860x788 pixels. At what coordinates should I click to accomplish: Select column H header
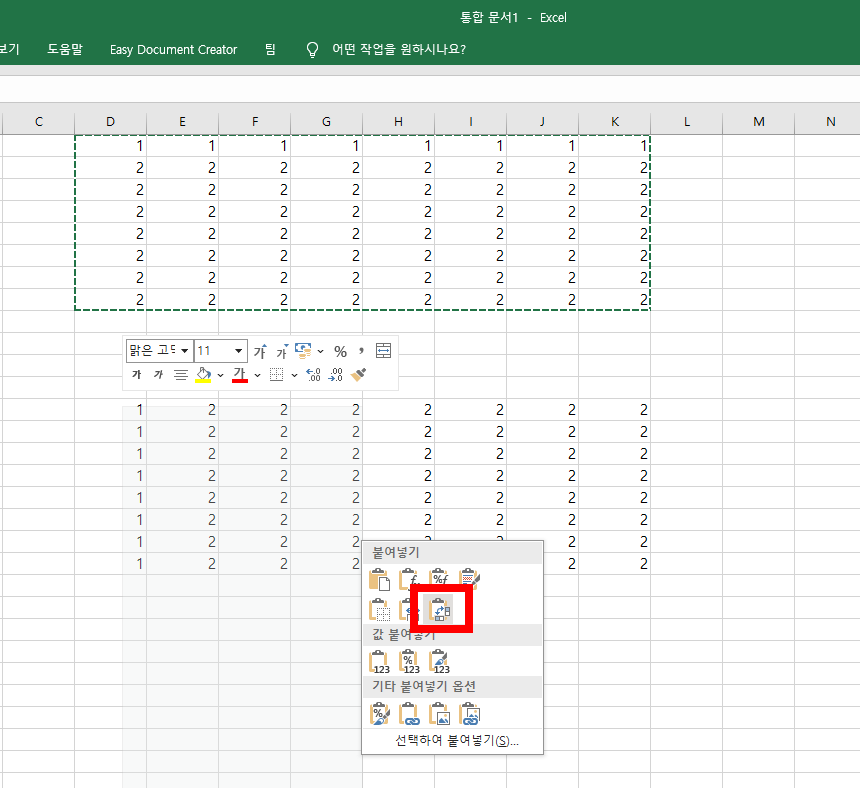(398, 122)
